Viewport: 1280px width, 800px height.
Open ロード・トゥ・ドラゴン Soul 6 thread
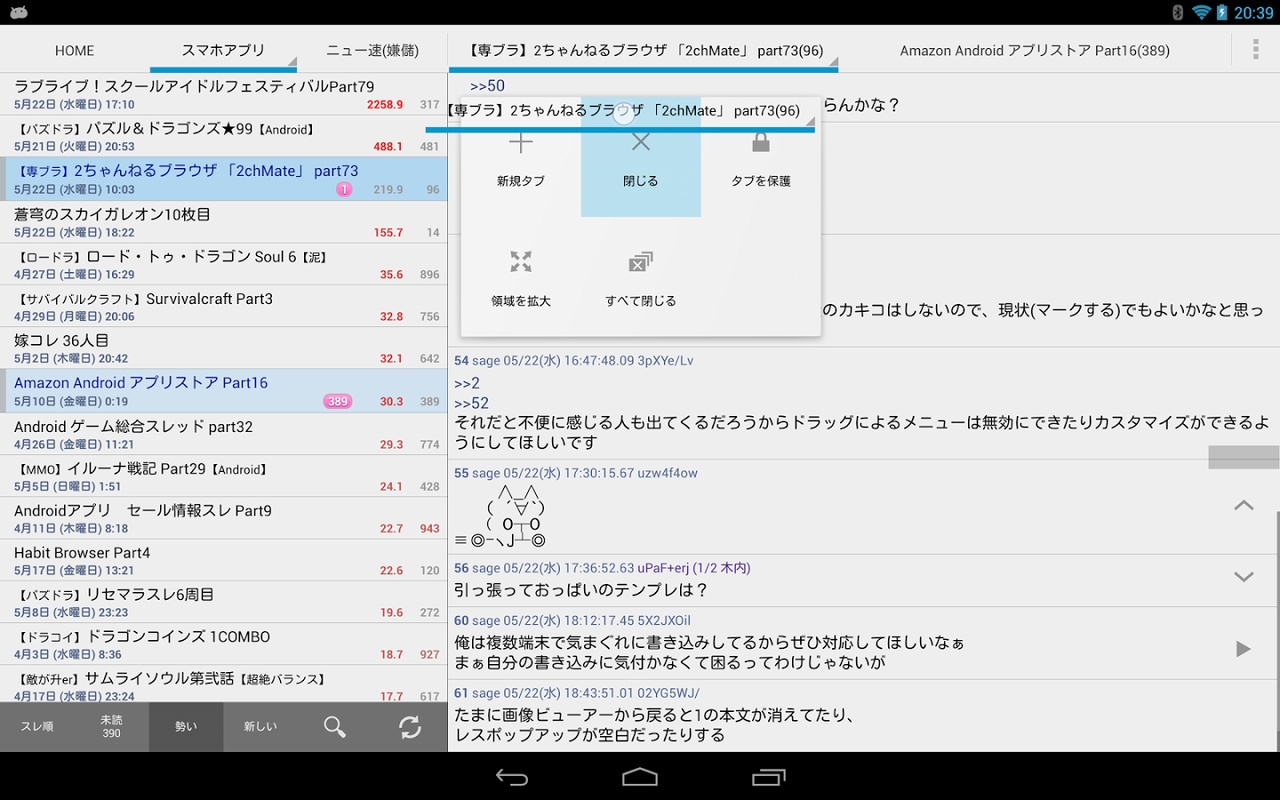click(x=223, y=264)
